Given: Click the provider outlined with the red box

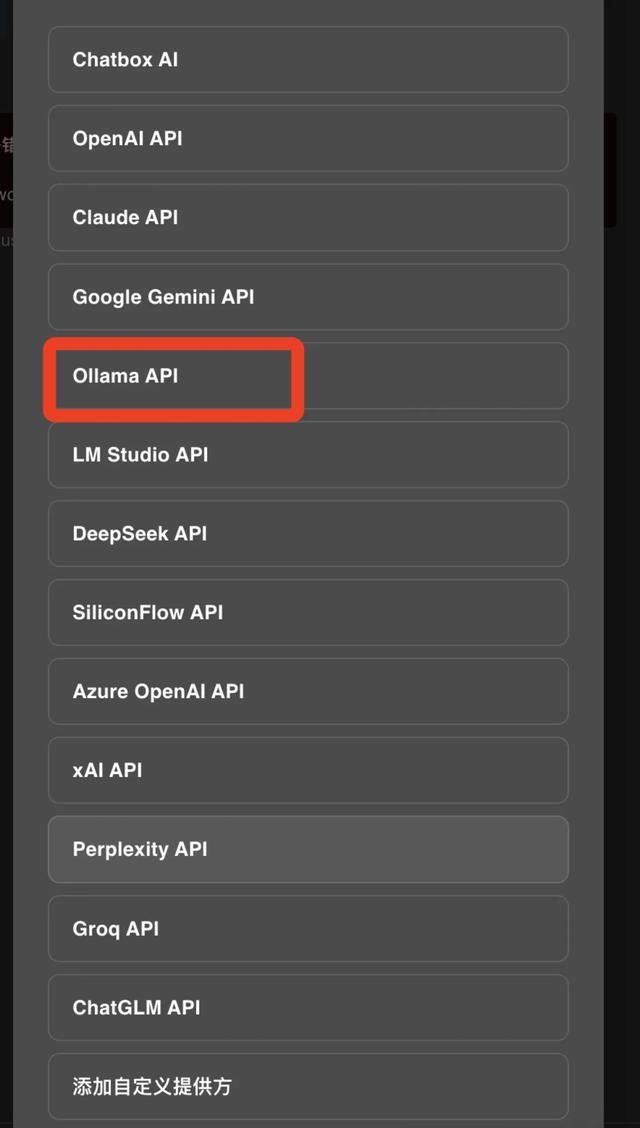Looking at the screenshot, I should [172, 377].
